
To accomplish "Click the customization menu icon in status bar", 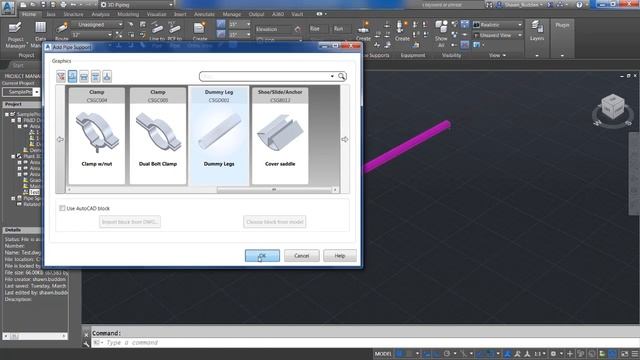I will 635,354.
